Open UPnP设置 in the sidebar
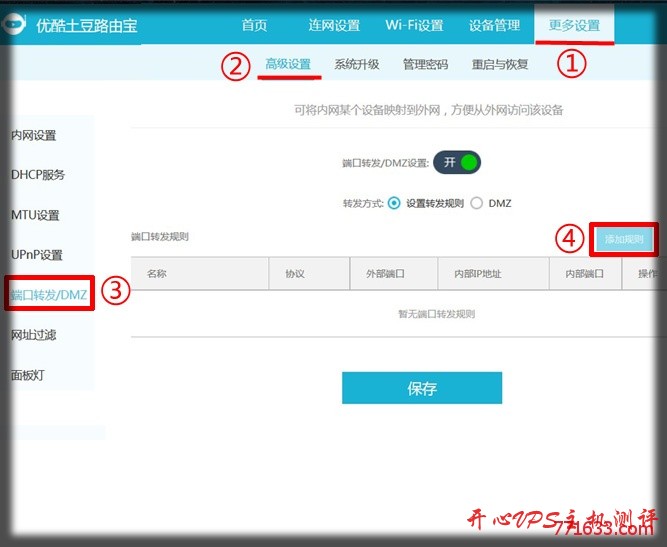The width and height of the screenshot is (667, 547). point(37,255)
